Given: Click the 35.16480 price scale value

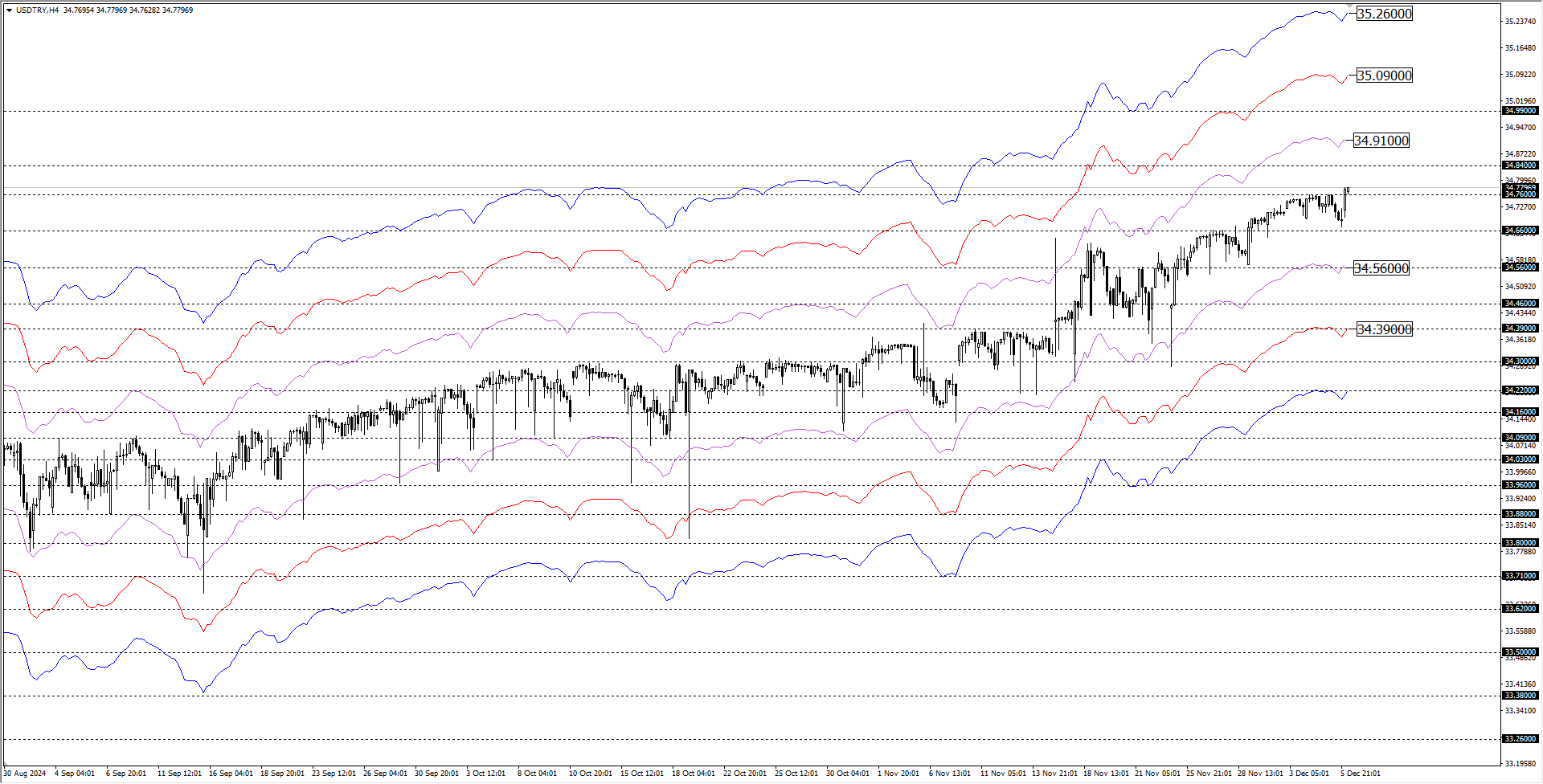Looking at the screenshot, I should click(x=1520, y=48).
